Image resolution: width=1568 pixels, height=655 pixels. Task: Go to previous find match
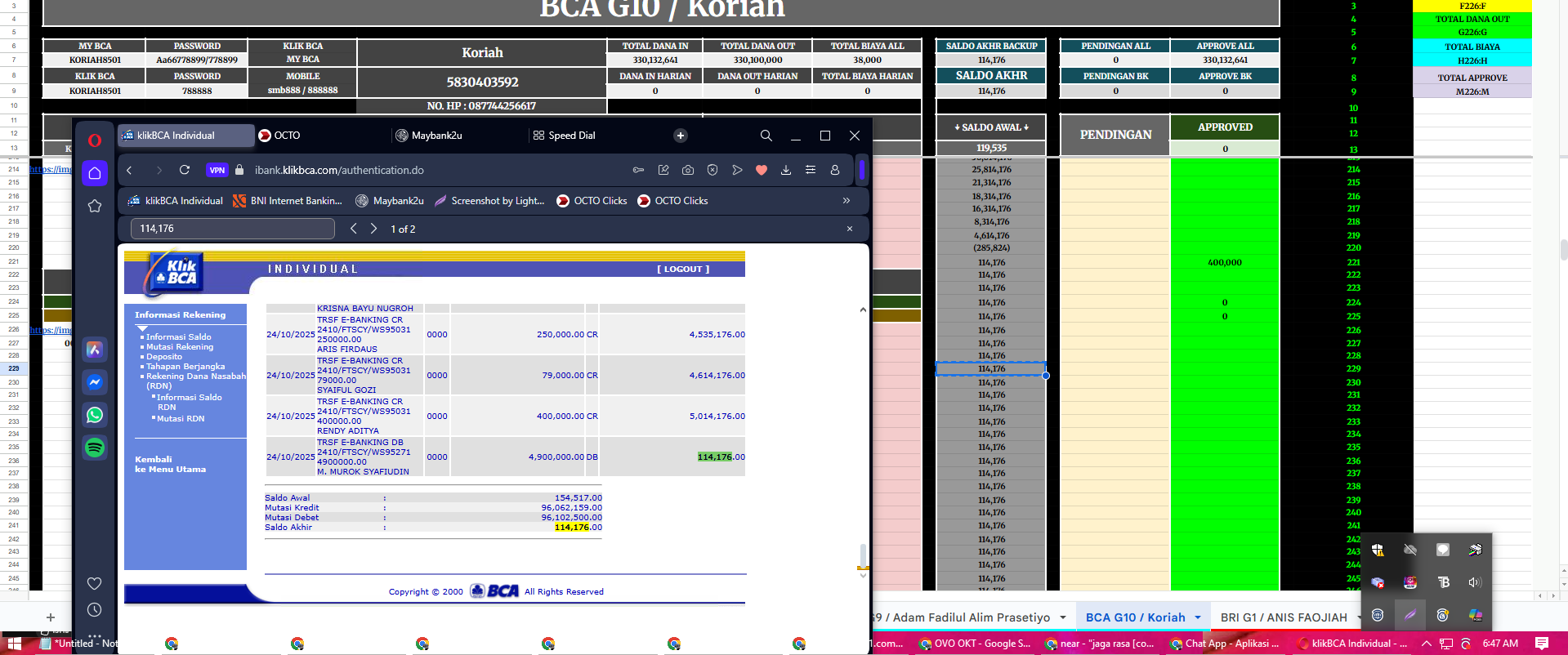click(x=354, y=229)
